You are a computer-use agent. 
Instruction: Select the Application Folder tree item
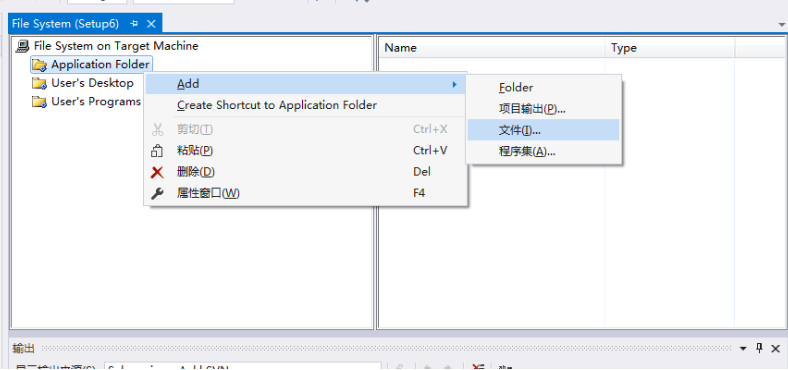tap(100, 64)
